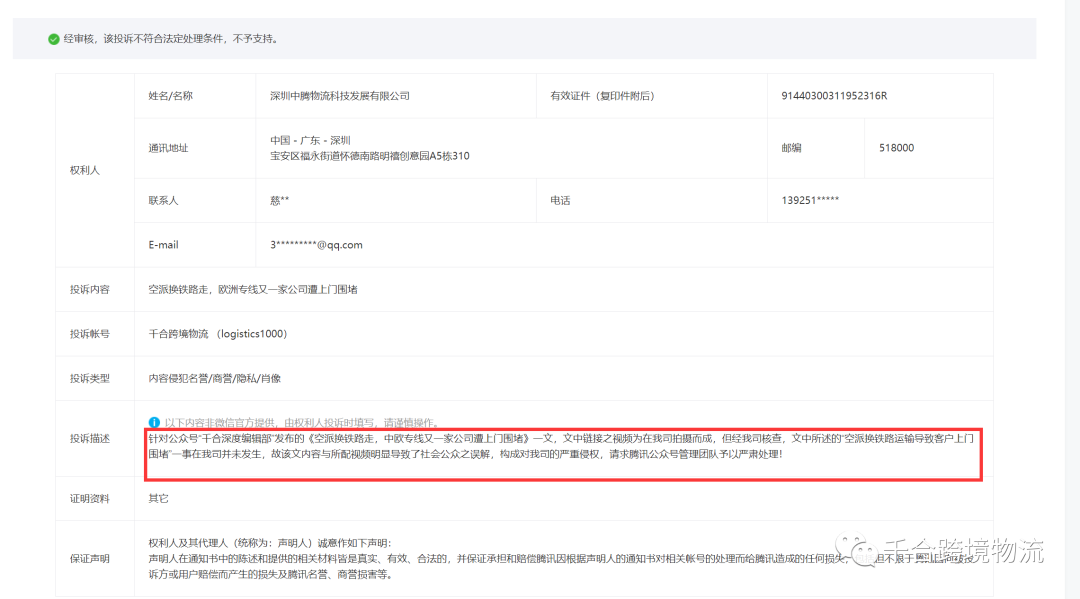The image size is (1080, 599).
Task: Click line starting 诉方或用户赔偿而产生的损失
Action: click(x=272, y=574)
